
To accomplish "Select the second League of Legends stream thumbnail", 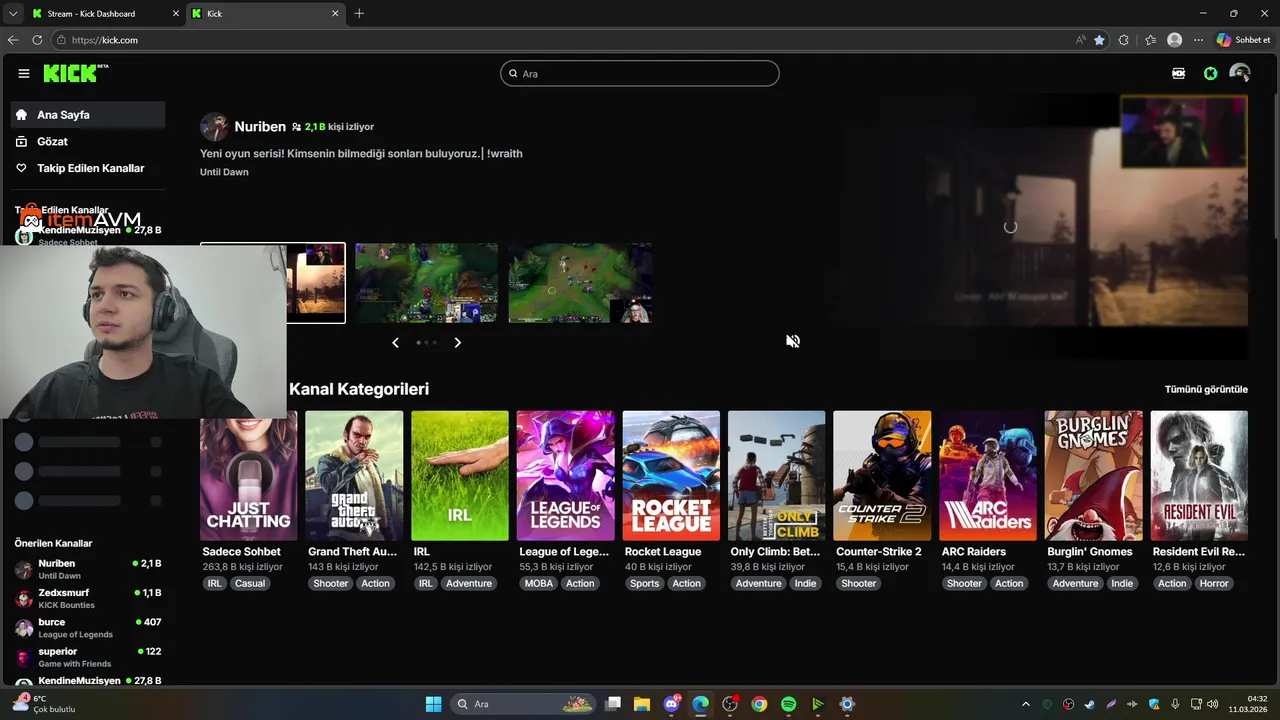I will point(426,283).
